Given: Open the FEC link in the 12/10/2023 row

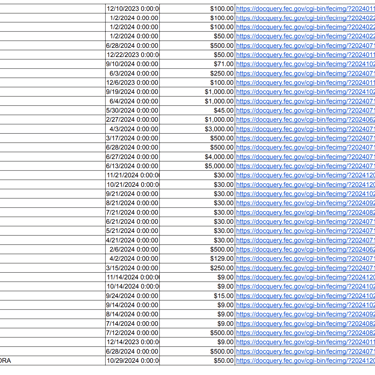Looking at the screenshot, I should (x=305, y=9).
